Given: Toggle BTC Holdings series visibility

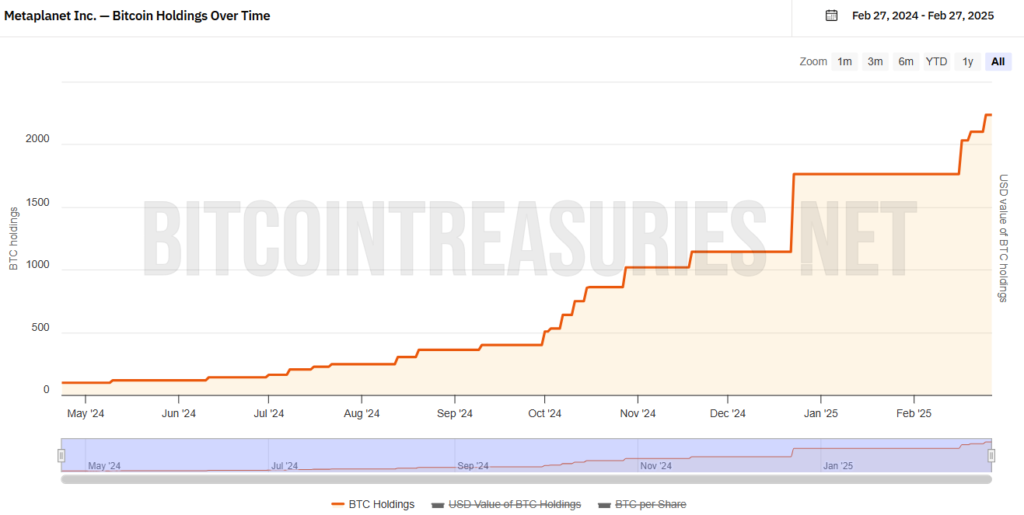Looking at the screenshot, I should click(x=373, y=504).
